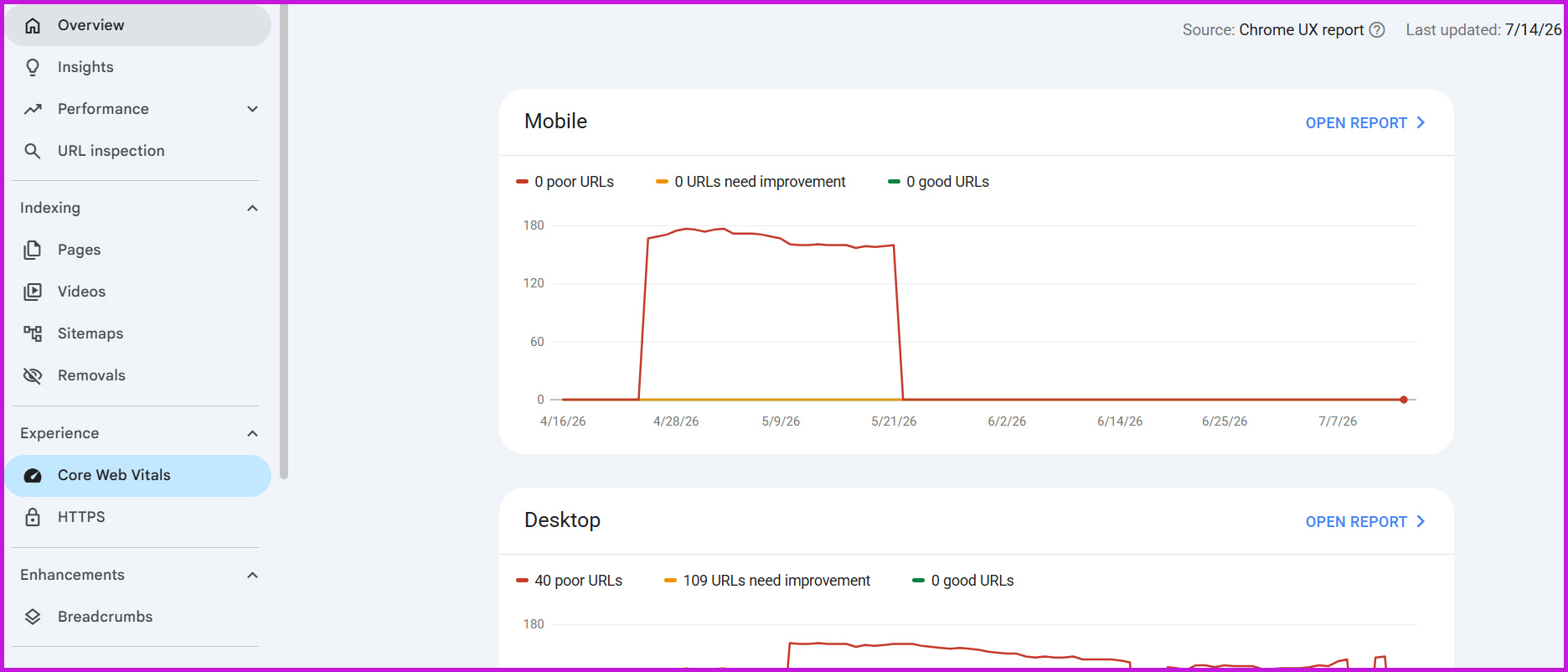Click the Chrome UX report help icon

[x=1377, y=30]
